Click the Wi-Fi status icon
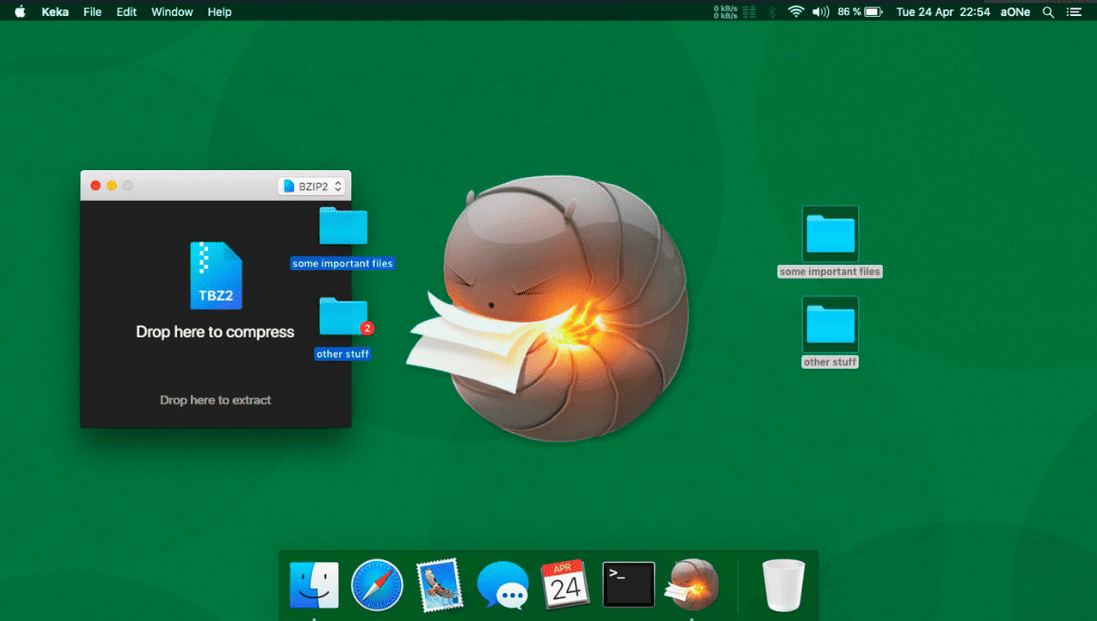Image resolution: width=1097 pixels, height=621 pixels. (795, 12)
